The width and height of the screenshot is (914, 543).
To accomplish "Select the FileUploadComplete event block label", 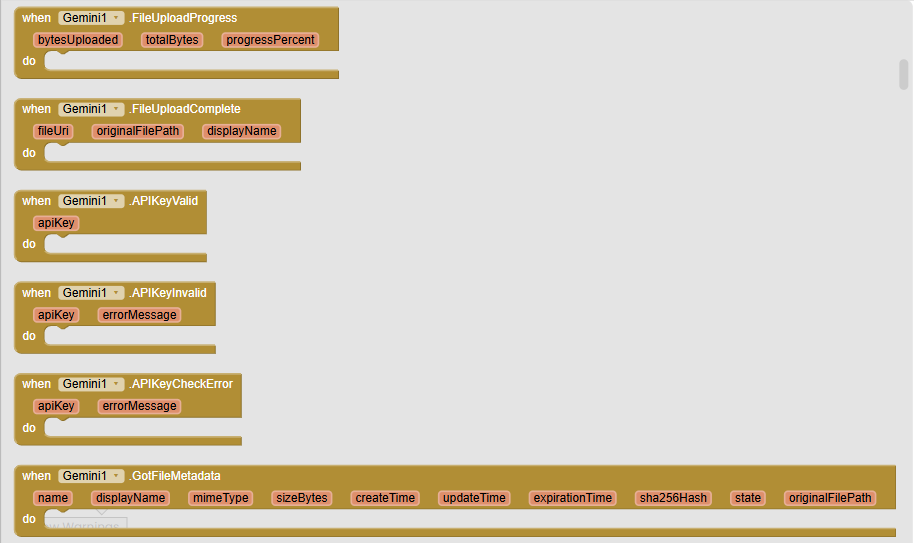I will [x=185, y=109].
